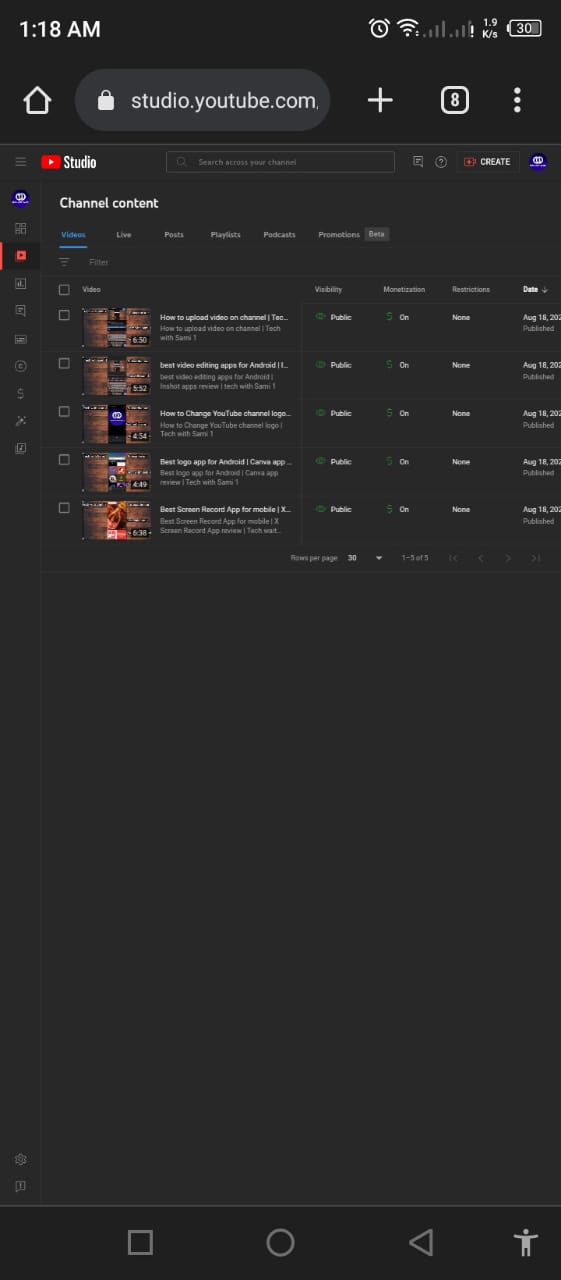
Task: Tap Android home circle button
Action: [x=280, y=1242]
